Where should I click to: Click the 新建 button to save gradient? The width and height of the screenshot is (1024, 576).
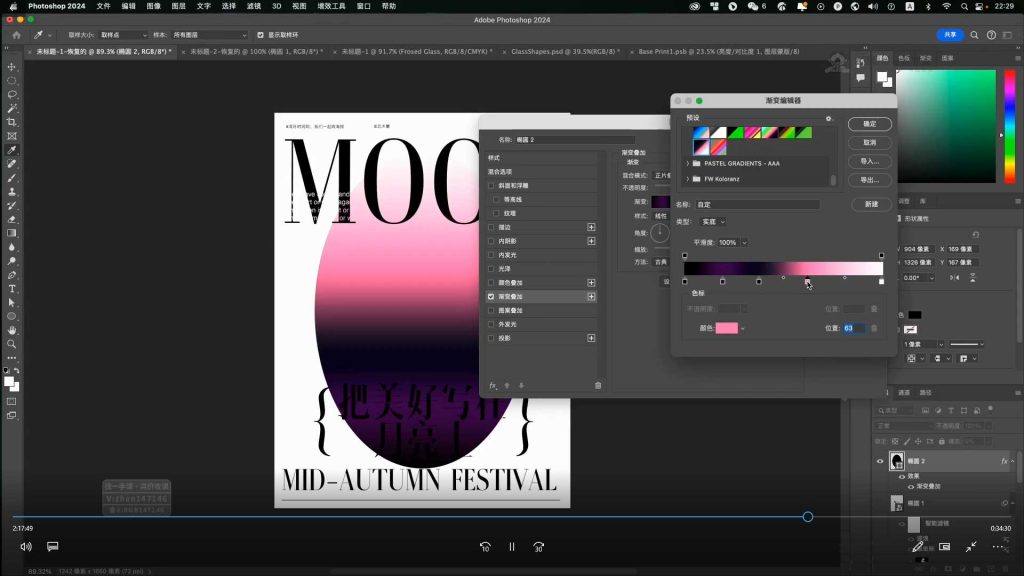point(869,204)
